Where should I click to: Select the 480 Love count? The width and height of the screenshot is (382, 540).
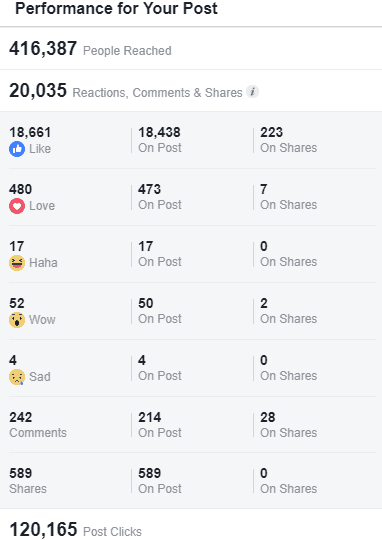(x=21, y=189)
